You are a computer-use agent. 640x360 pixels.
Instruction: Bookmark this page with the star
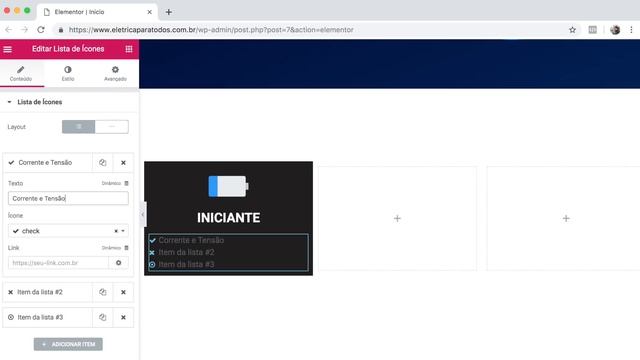coord(572,30)
